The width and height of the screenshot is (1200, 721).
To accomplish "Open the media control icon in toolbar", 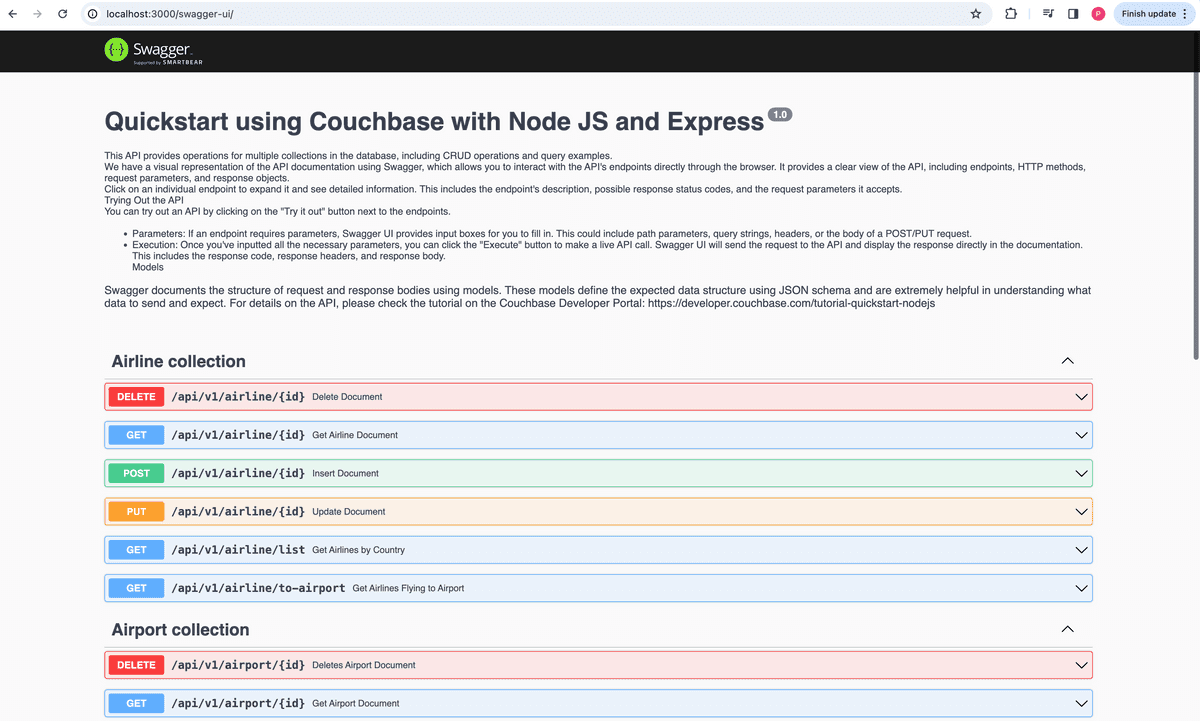I will click(1048, 14).
